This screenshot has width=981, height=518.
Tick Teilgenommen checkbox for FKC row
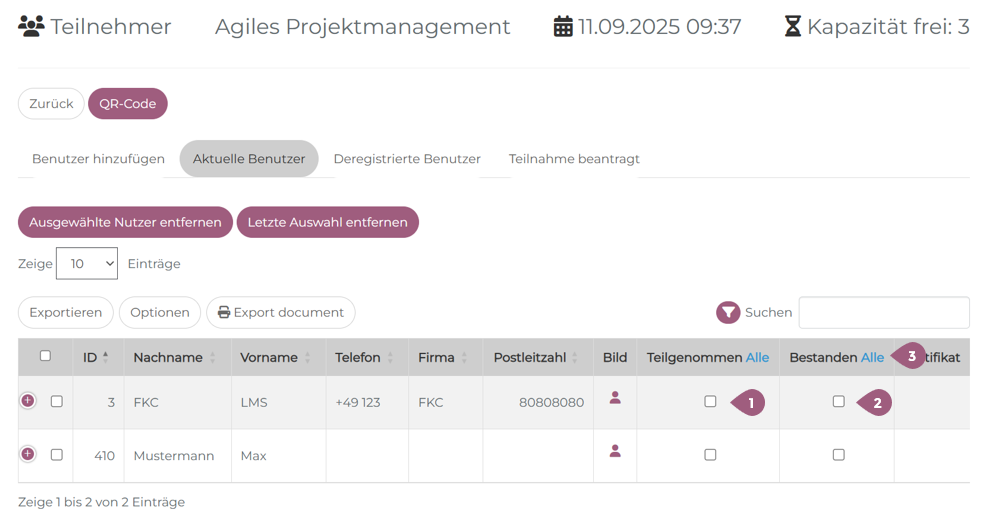point(710,402)
